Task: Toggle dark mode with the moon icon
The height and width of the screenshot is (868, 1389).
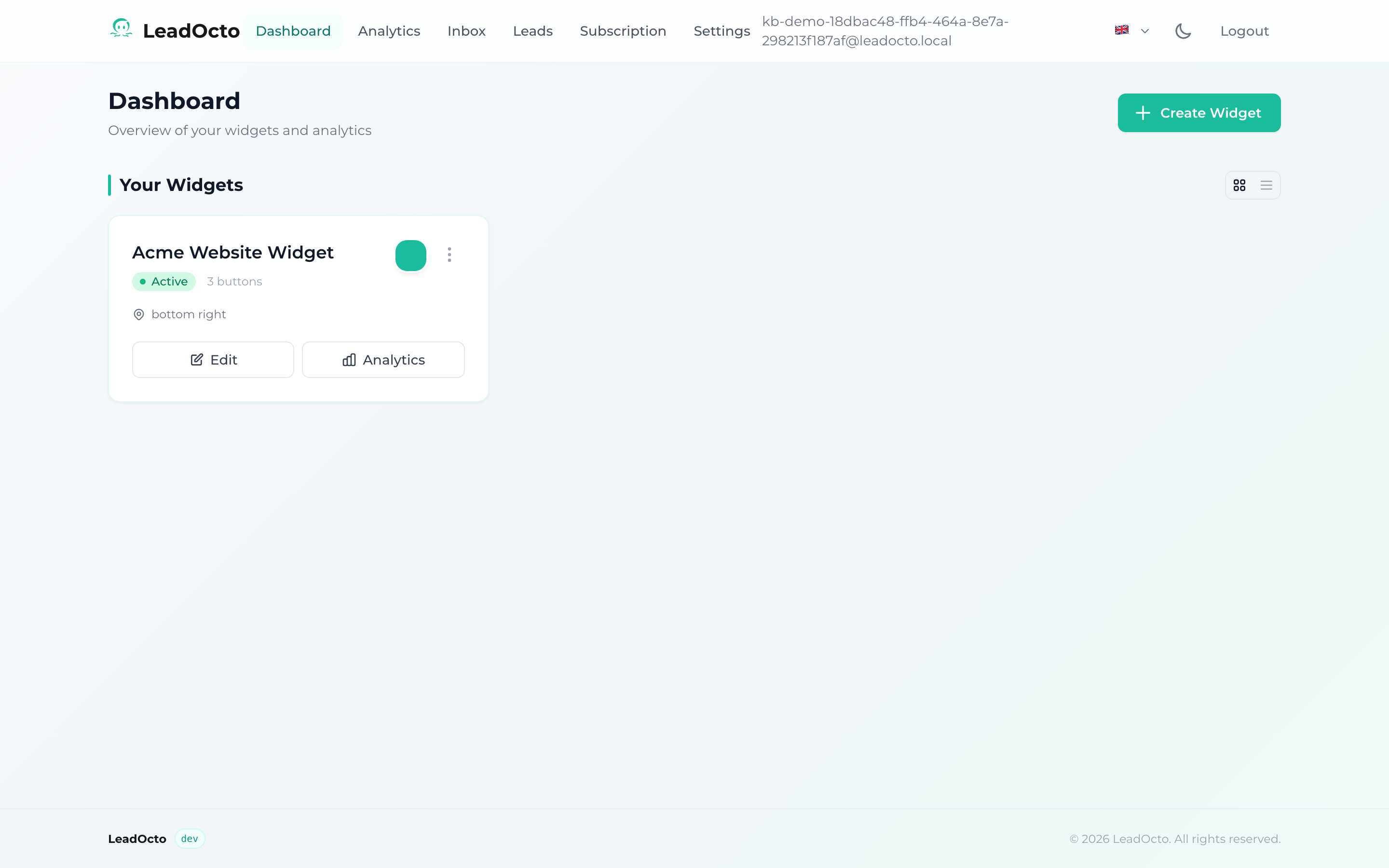Action: pos(1184,30)
